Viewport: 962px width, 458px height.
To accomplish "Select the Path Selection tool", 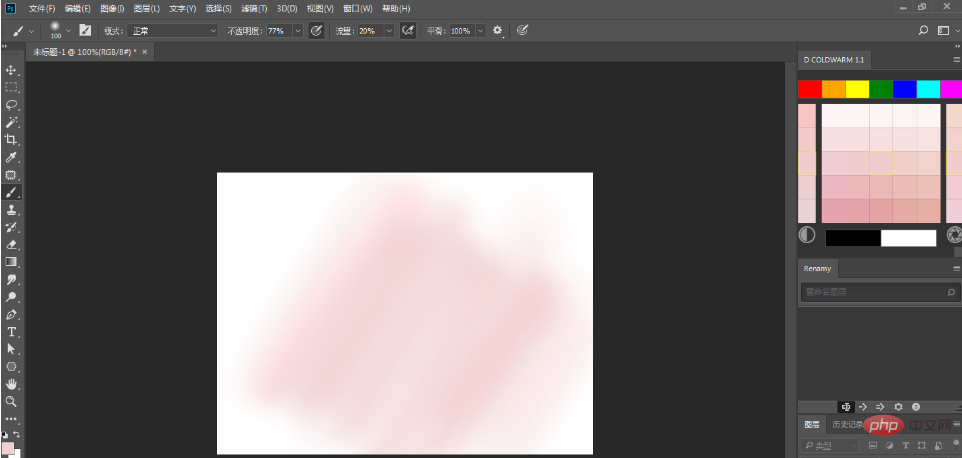I will (x=11, y=349).
